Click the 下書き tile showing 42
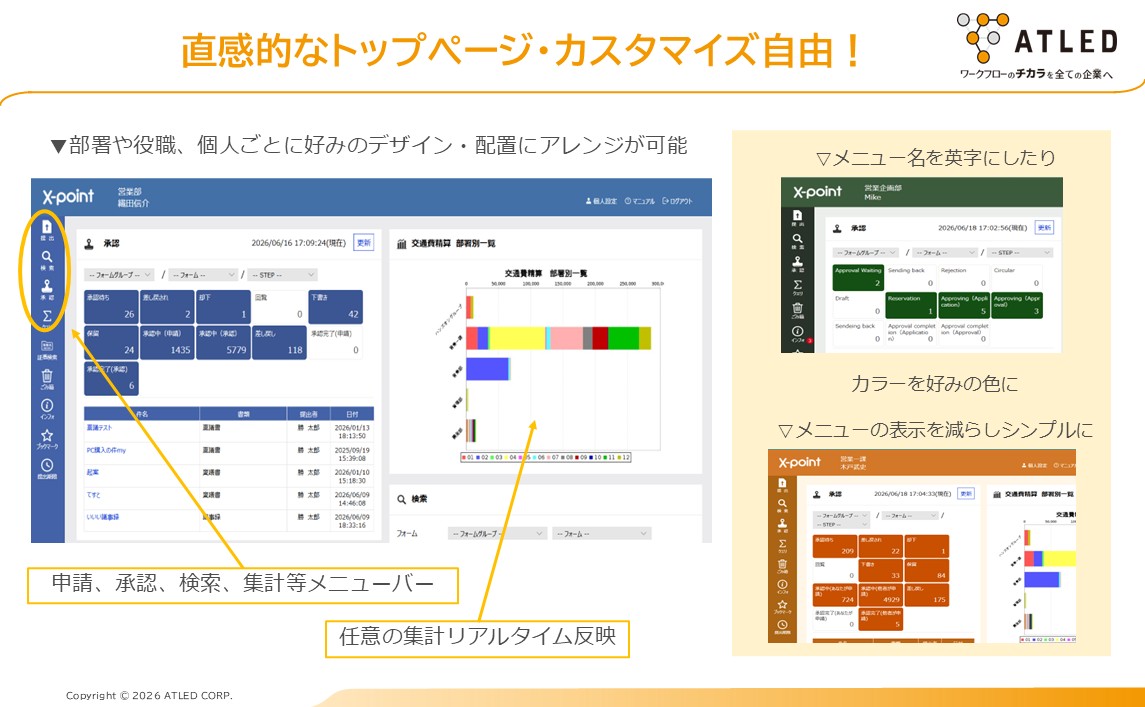 coord(335,307)
